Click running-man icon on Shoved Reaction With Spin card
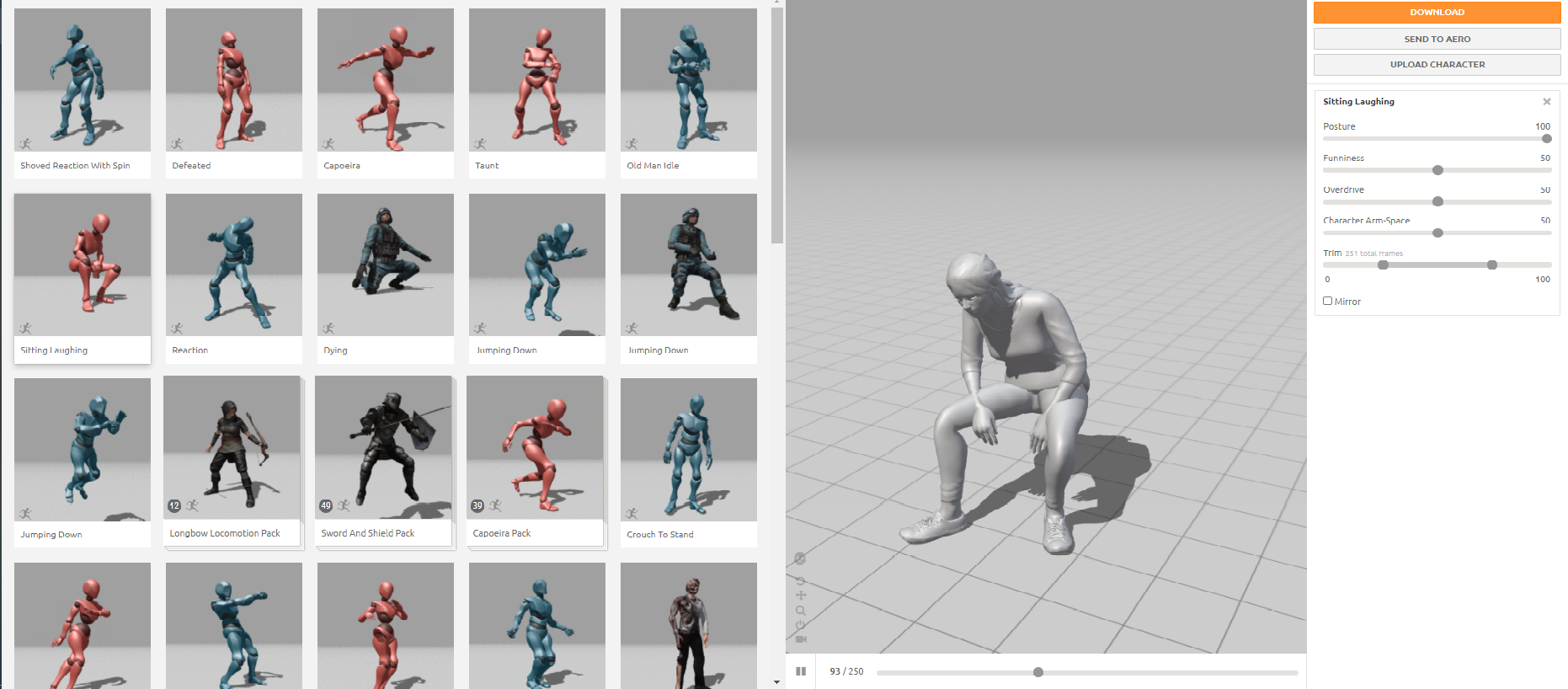 pos(25,144)
